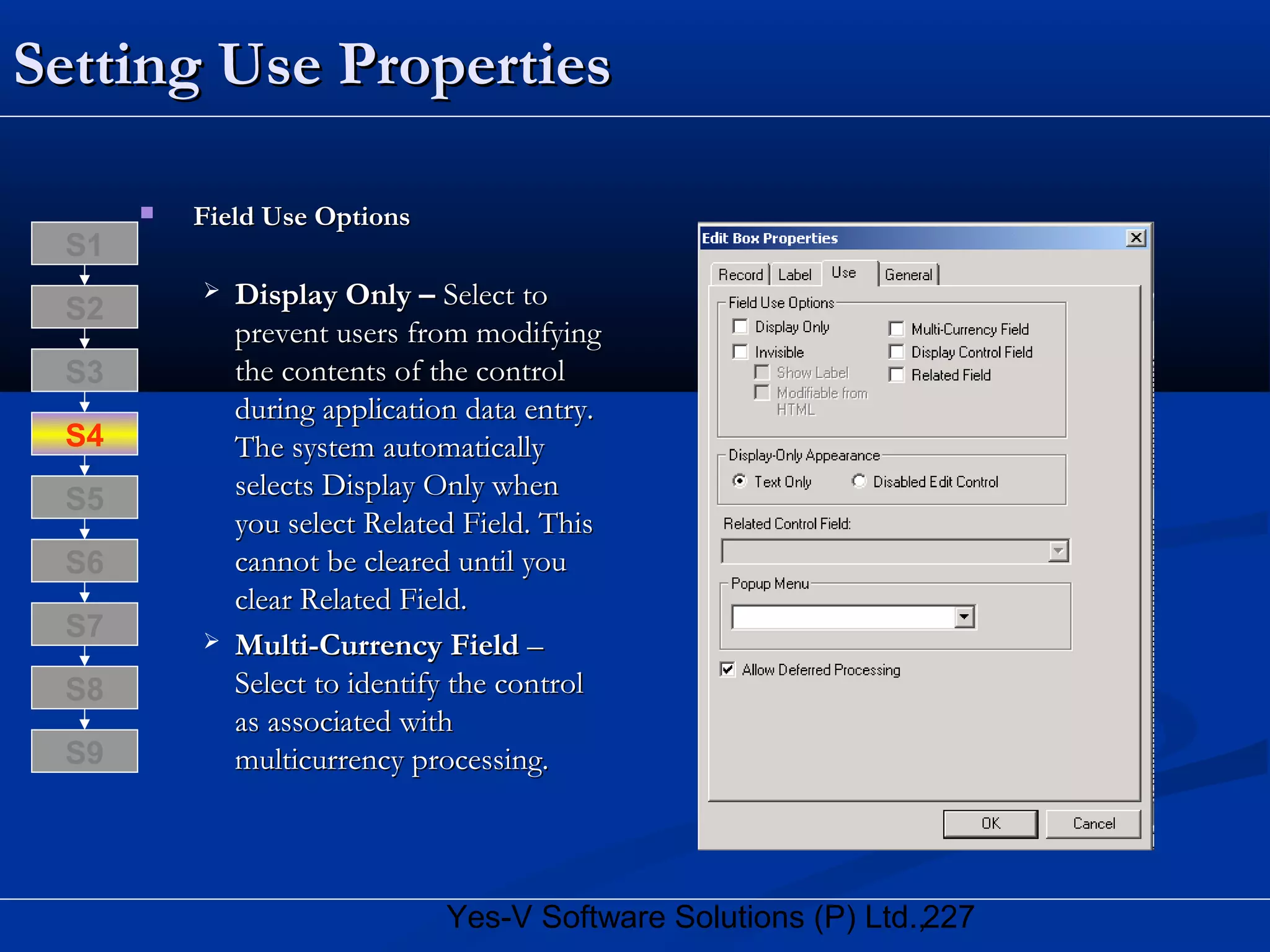Click the Display-Only Appearance group label

(x=804, y=456)
